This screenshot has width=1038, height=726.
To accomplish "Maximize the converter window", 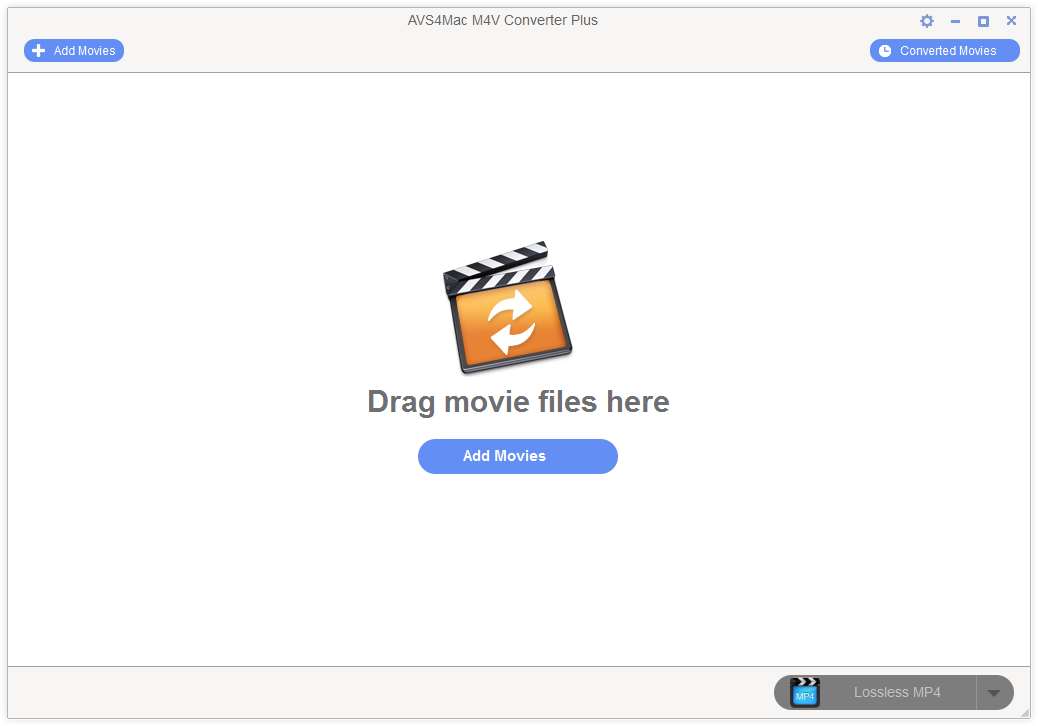I will 983,21.
